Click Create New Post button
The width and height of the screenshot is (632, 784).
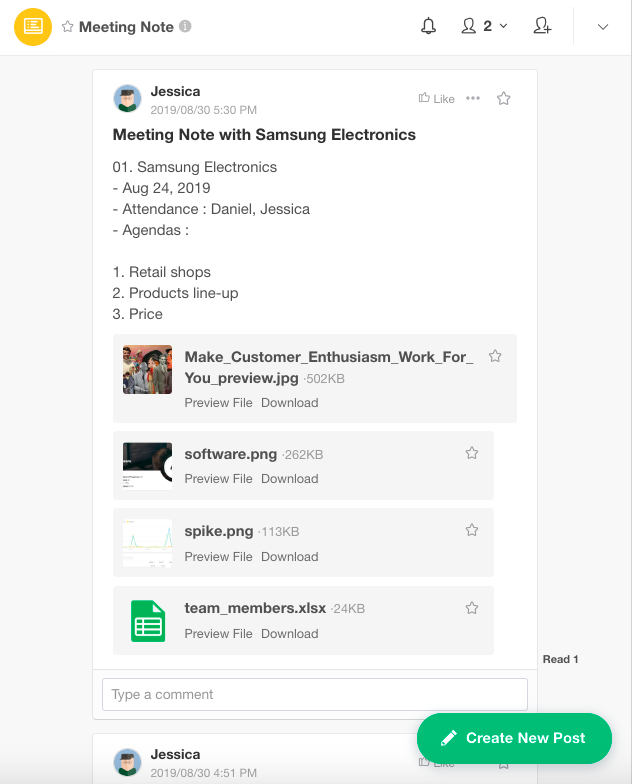(x=514, y=738)
